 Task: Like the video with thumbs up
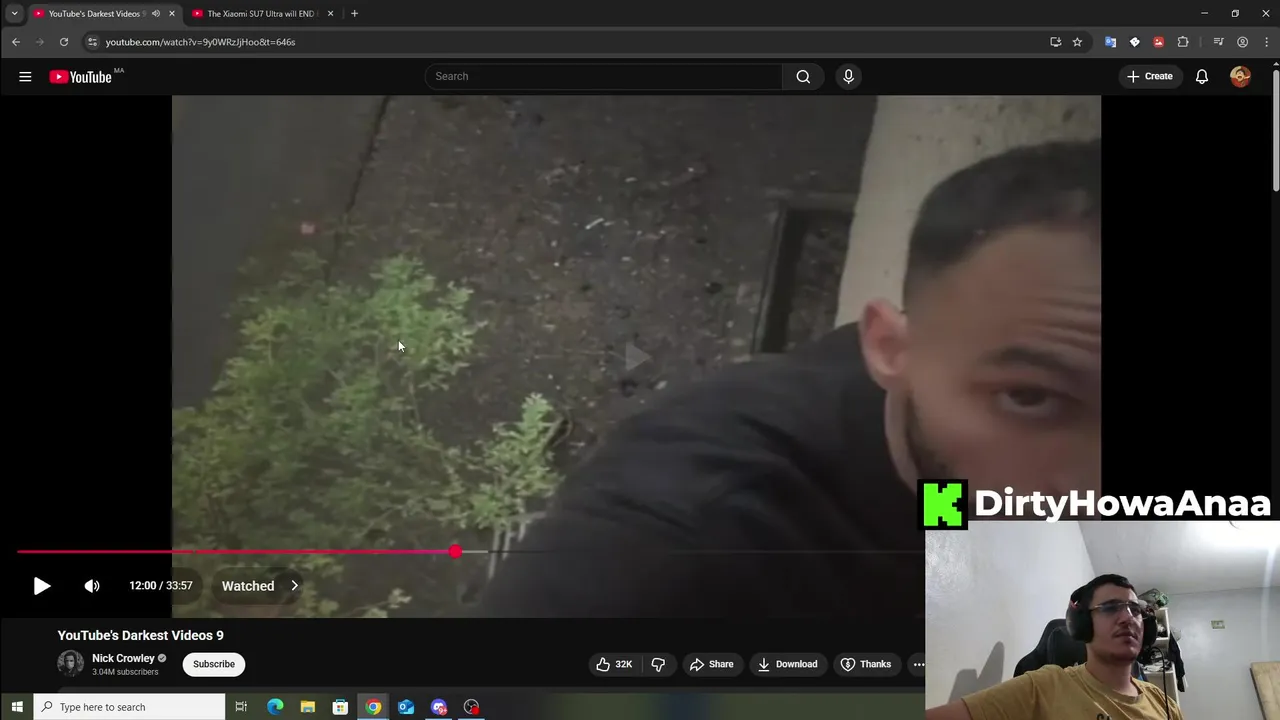(614, 664)
